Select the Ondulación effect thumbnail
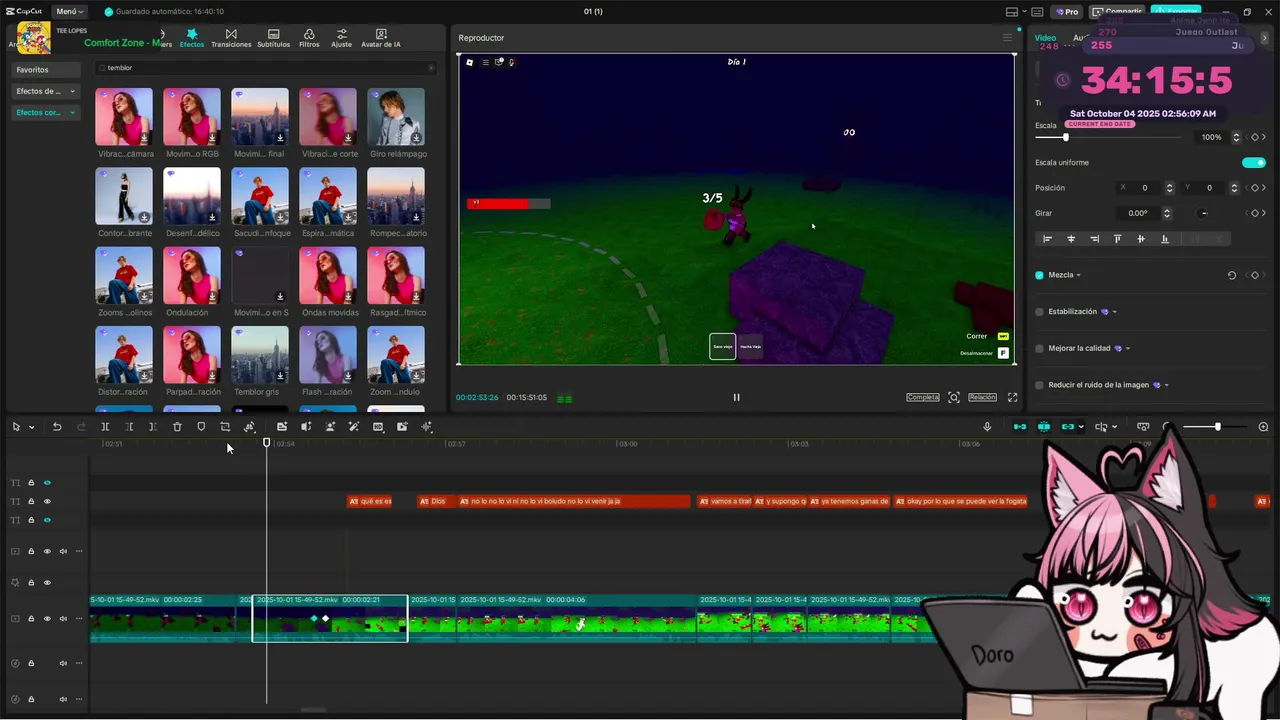 [192, 276]
